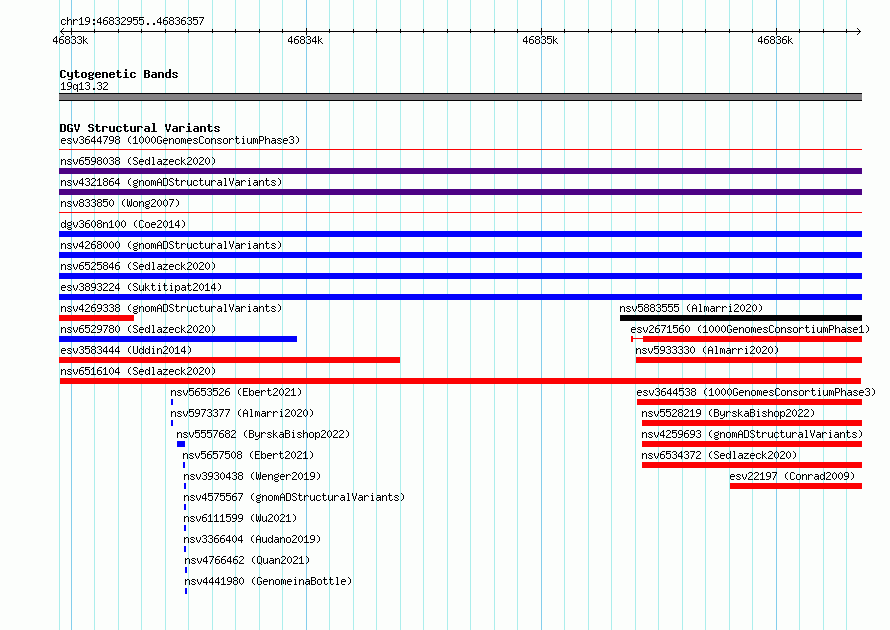Image resolution: width=890 pixels, height=630 pixels.
Task: Open nsv4268000 (gnomADStructuralVariants) variant label
Action: (171, 245)
